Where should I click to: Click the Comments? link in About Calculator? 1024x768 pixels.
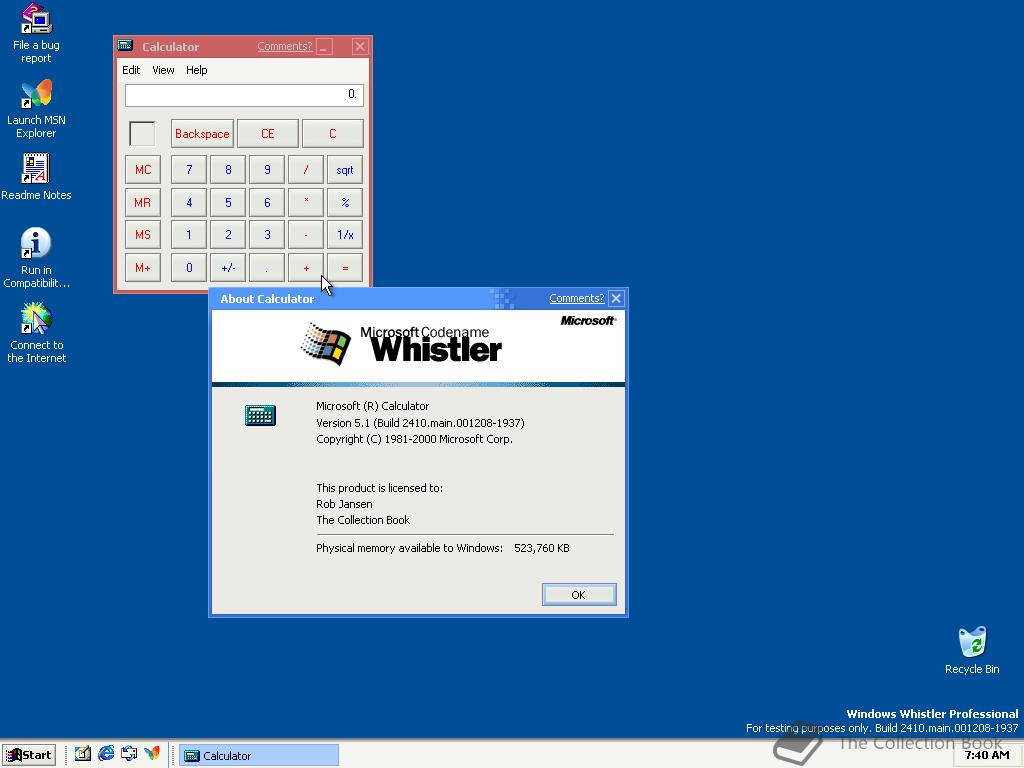(x=577, y=298)
